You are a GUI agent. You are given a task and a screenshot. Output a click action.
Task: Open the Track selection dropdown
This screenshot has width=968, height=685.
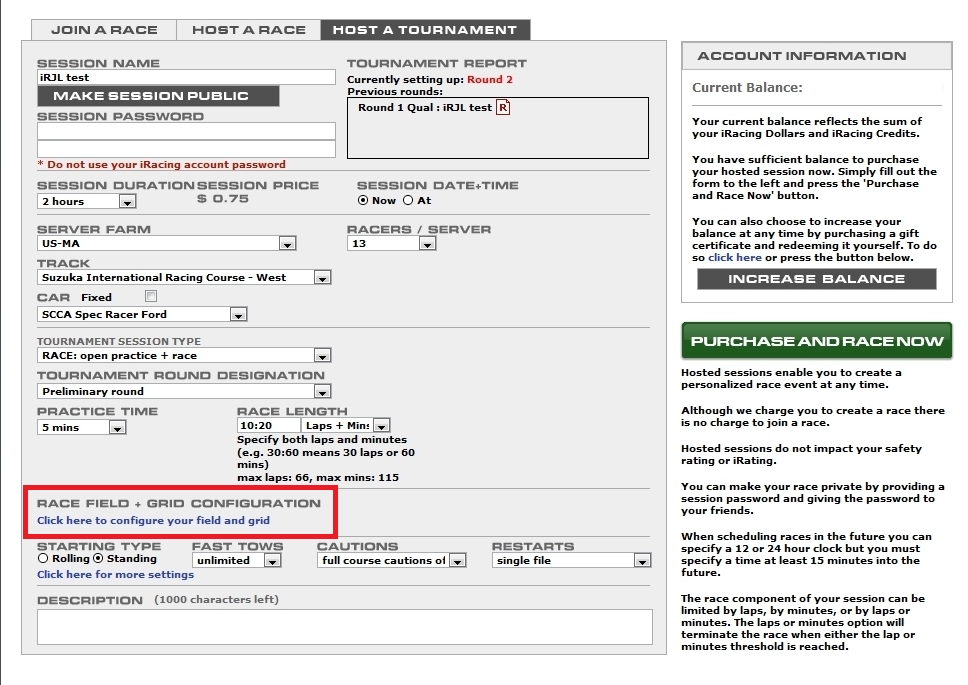(x=184, y=277)
